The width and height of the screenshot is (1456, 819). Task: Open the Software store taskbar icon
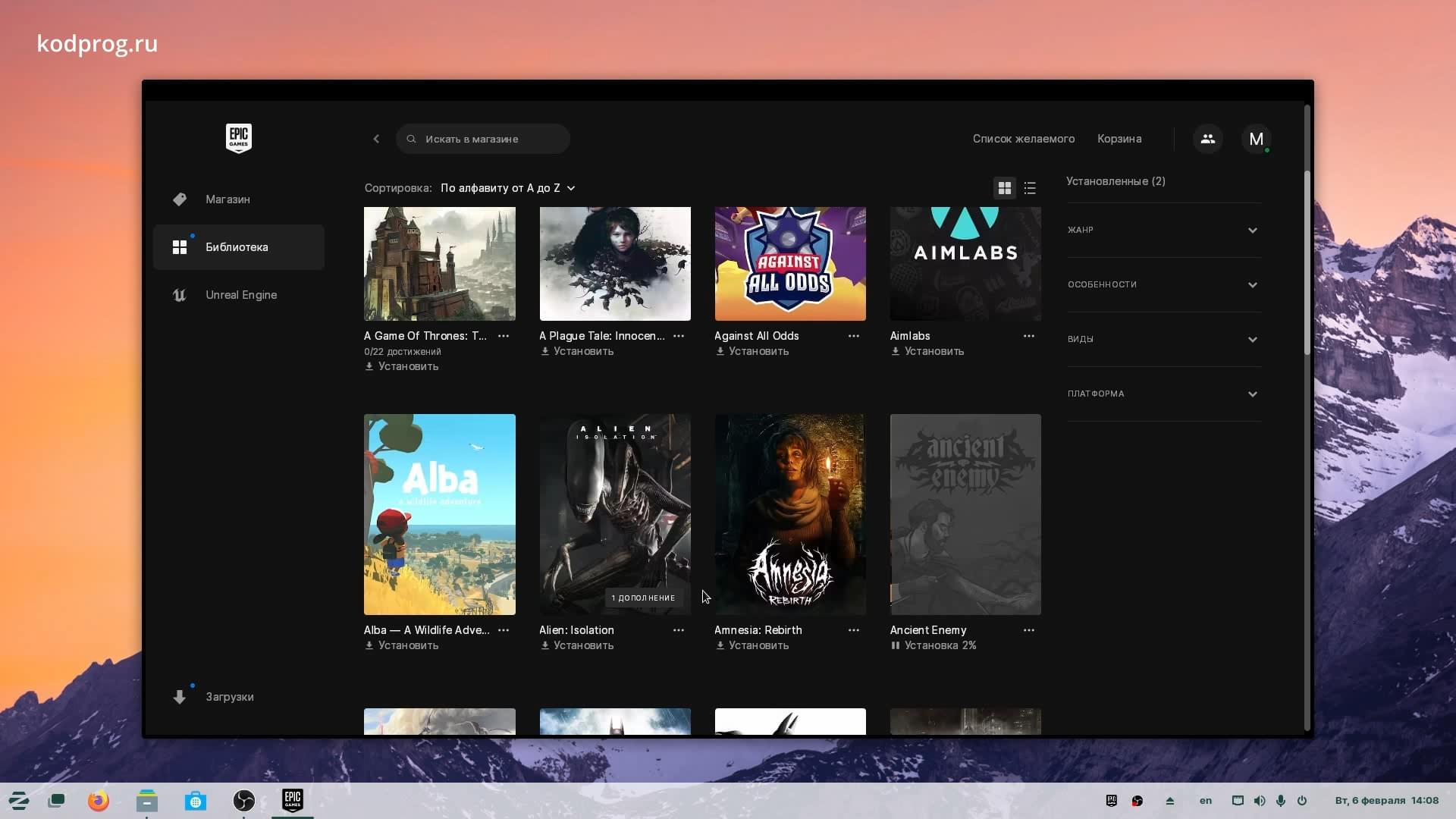click(196, 800)
